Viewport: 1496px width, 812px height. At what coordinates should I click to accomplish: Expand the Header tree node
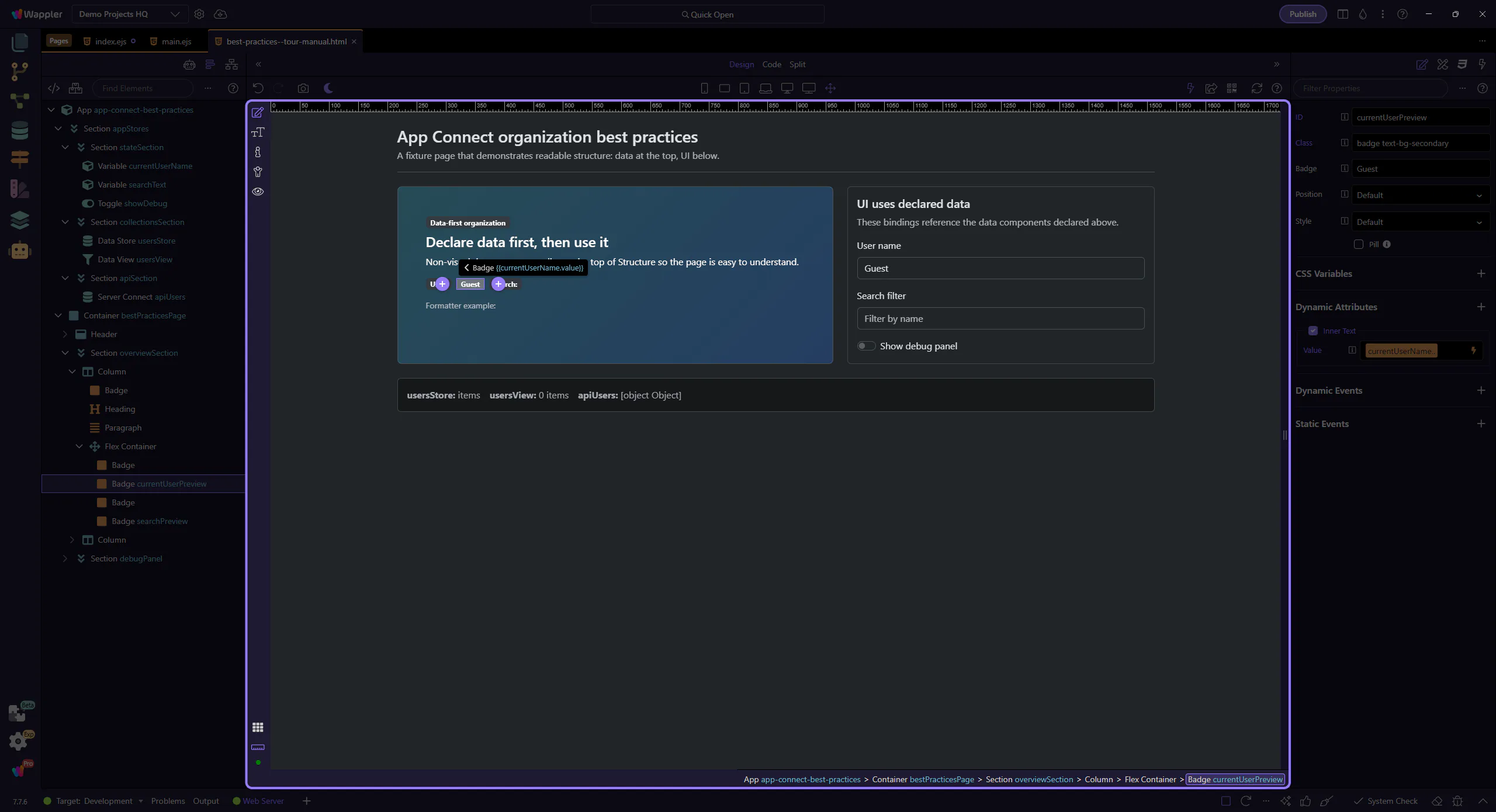[x=65, y=334]
